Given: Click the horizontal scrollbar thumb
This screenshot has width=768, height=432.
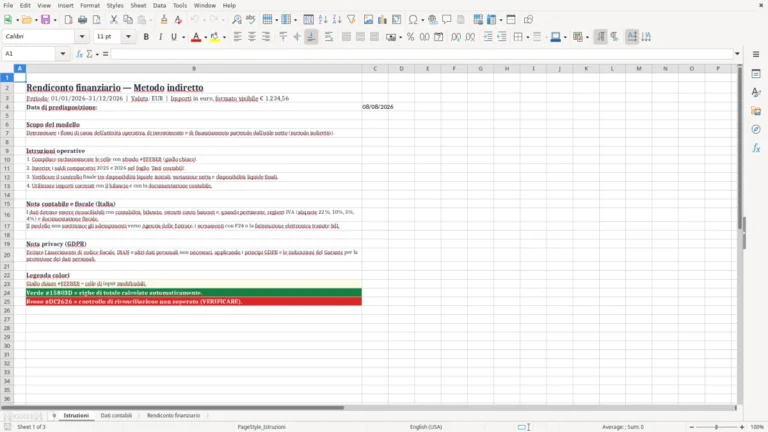Looking at the screenshot, I should [x=172, y=408].
